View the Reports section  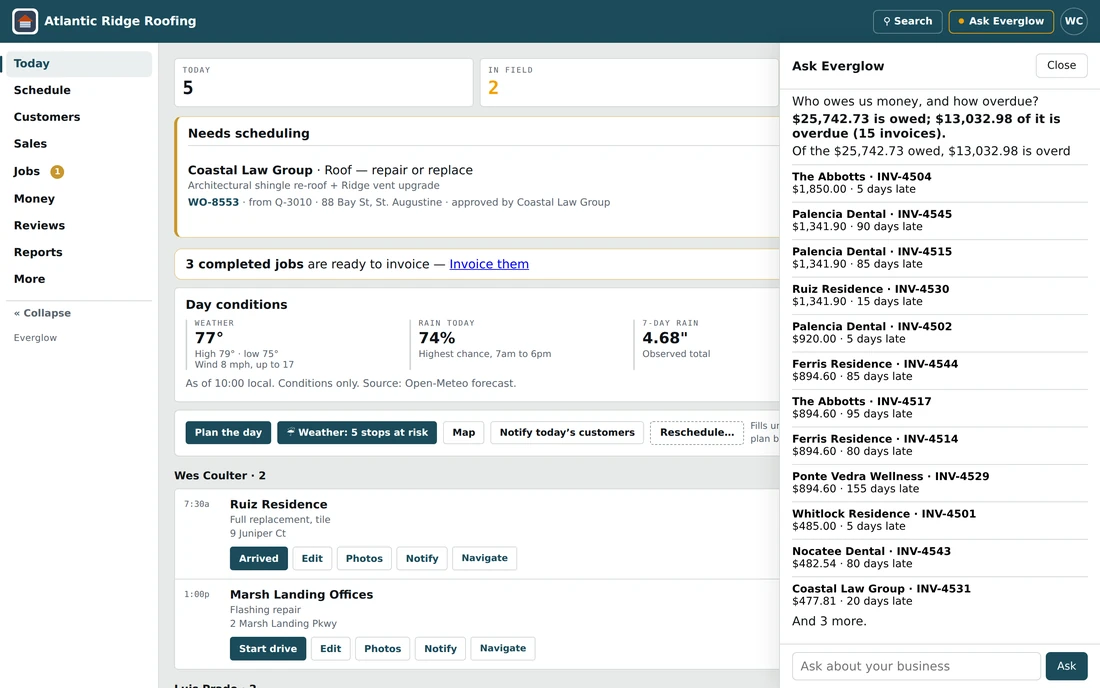77,252
